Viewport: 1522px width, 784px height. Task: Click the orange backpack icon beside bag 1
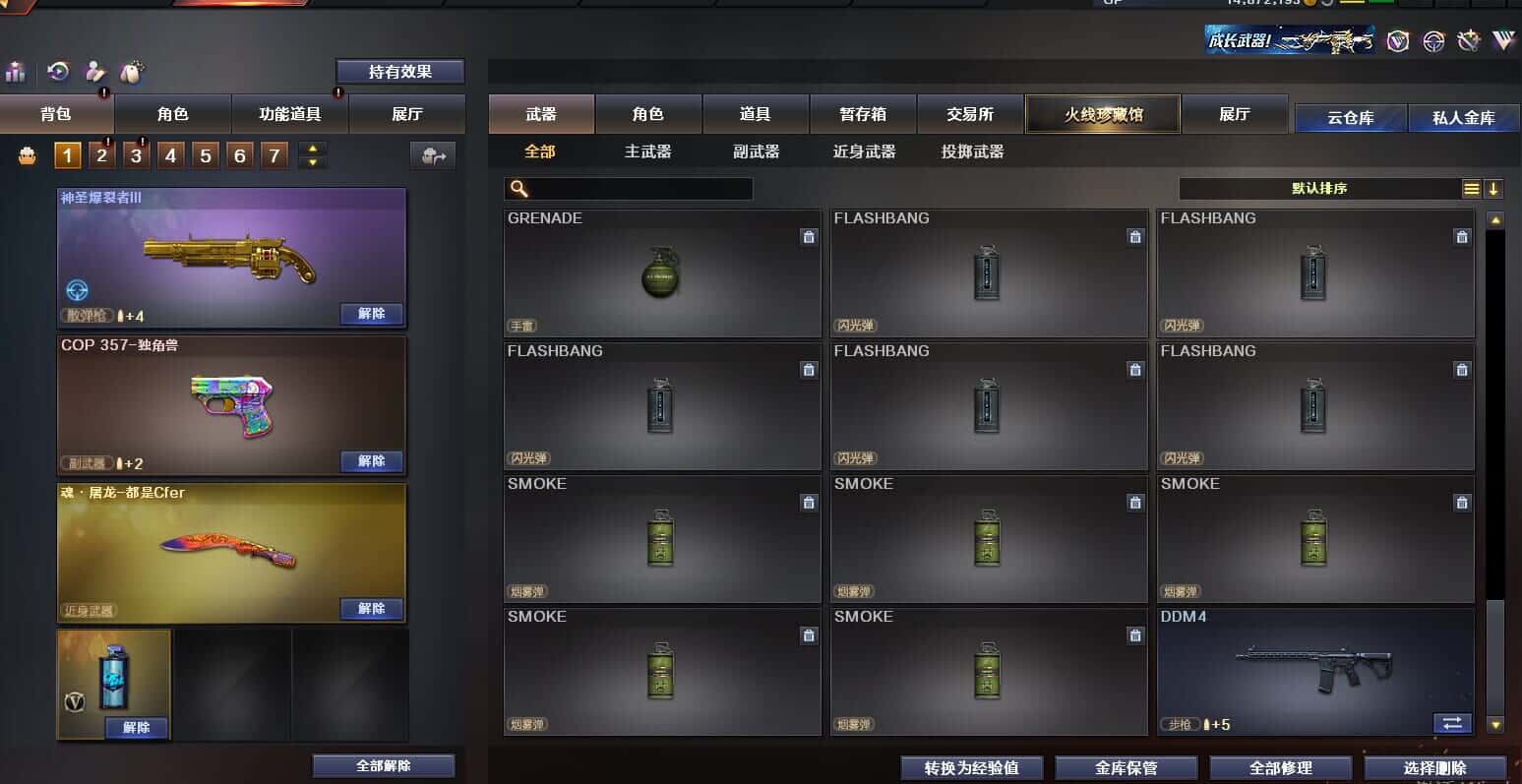click(x=28, y=155)
